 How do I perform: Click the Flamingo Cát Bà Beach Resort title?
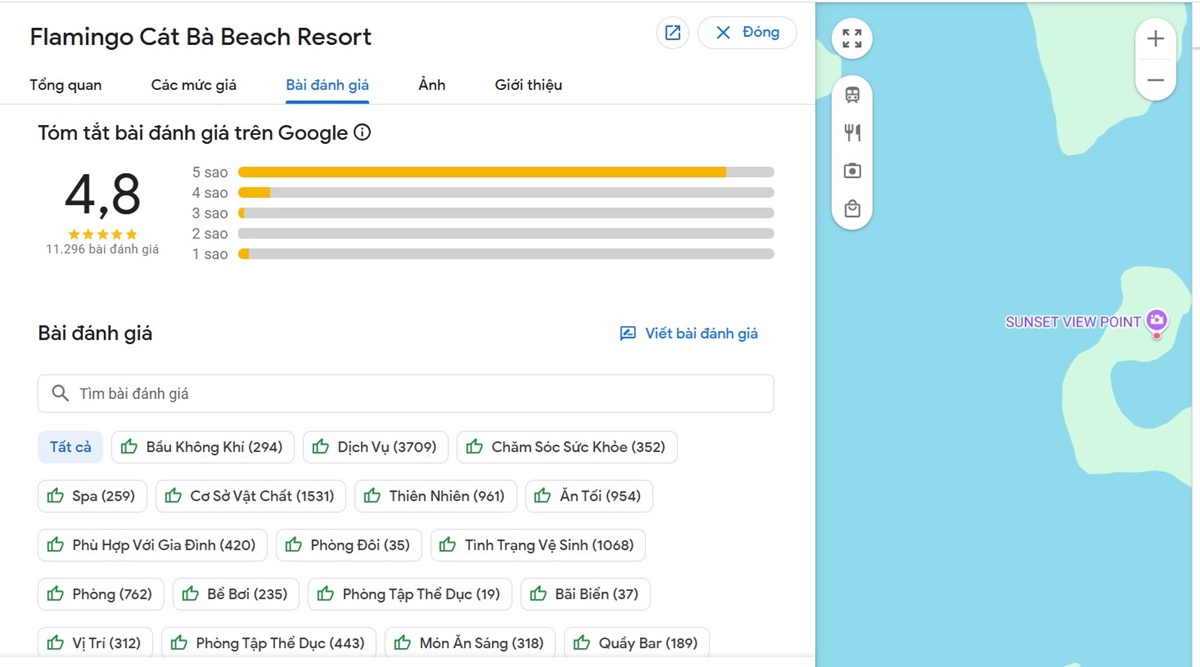pos(201,37)
